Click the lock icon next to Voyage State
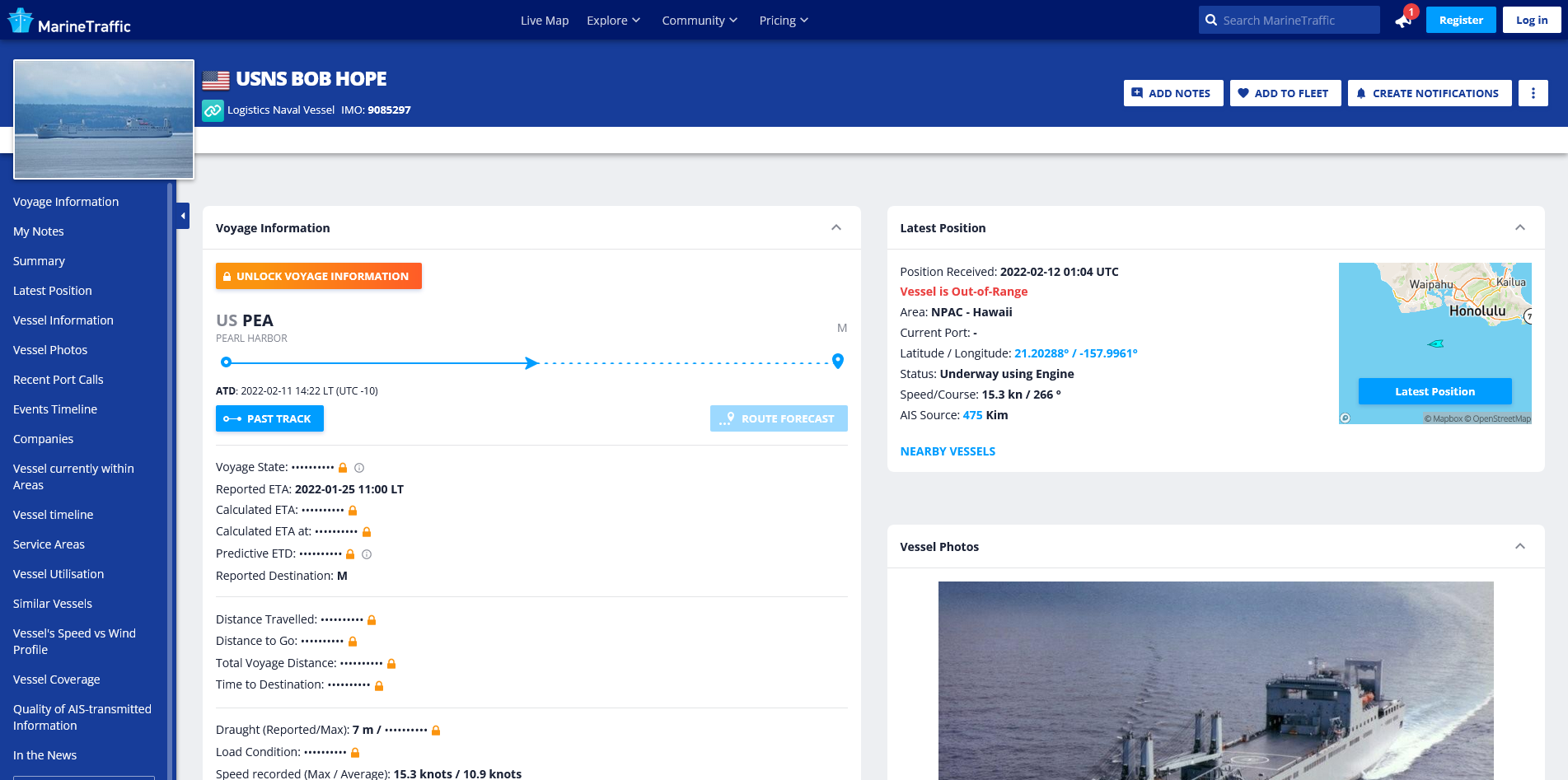 [343, 468]
